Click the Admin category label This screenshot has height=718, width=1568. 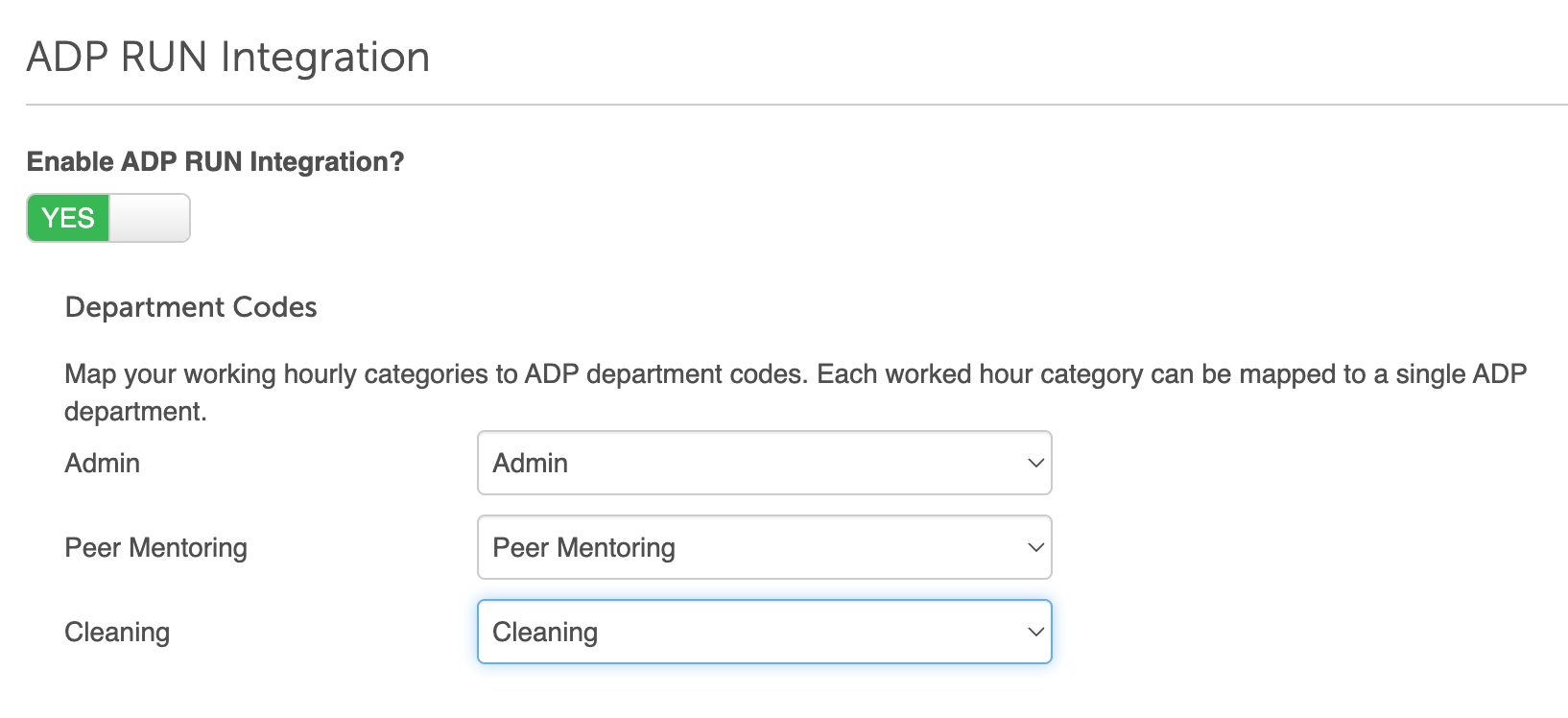point(103,463)
